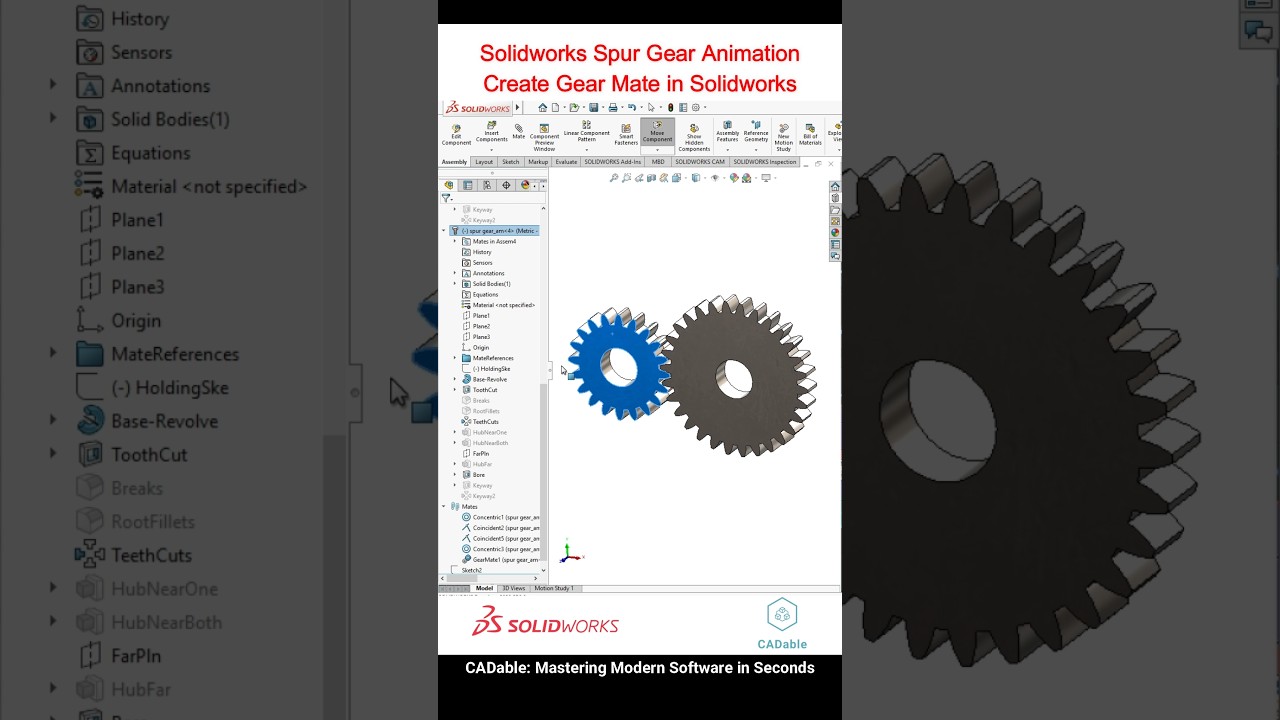Switch to the Assembly ribbon tab
Viewport: 1280px width, 720px height.
coord(454,162)
